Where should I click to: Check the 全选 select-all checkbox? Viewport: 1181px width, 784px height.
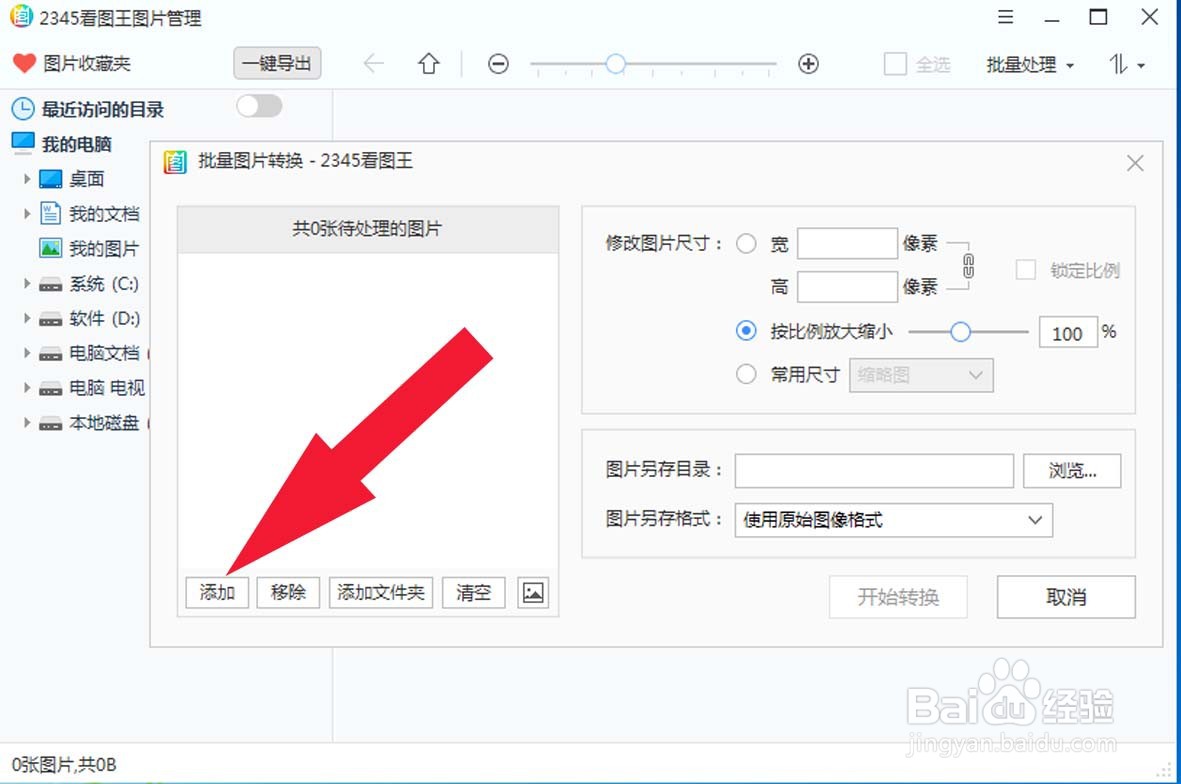895,64
